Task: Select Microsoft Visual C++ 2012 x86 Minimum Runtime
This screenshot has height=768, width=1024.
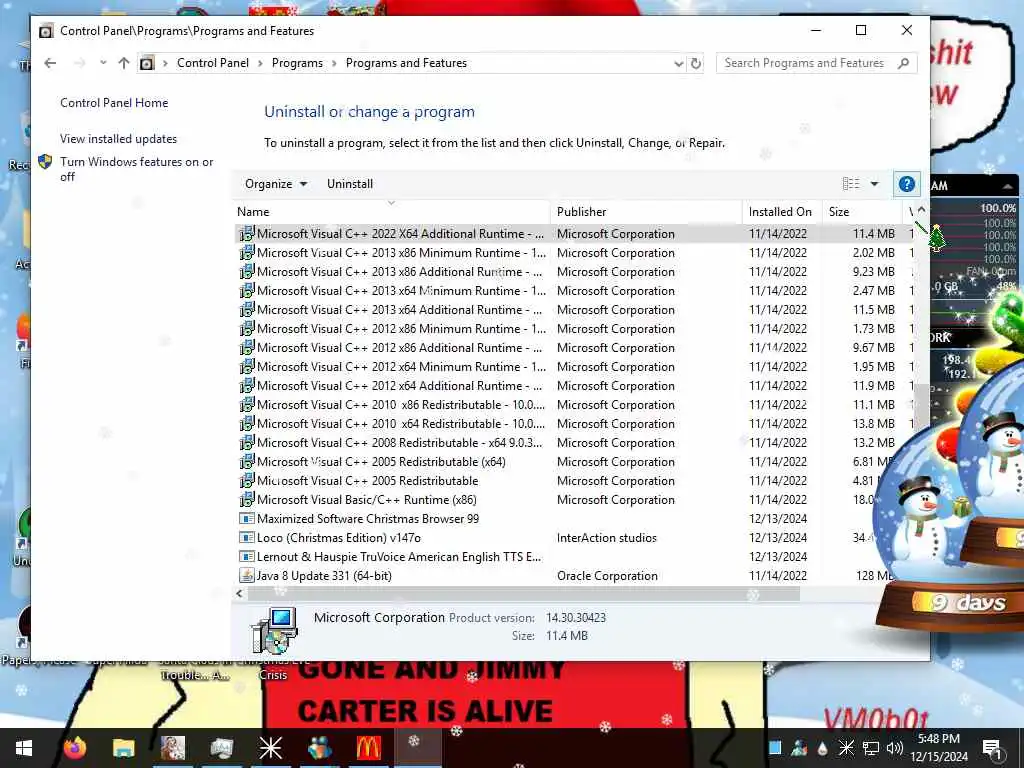Action: point(401,328)
